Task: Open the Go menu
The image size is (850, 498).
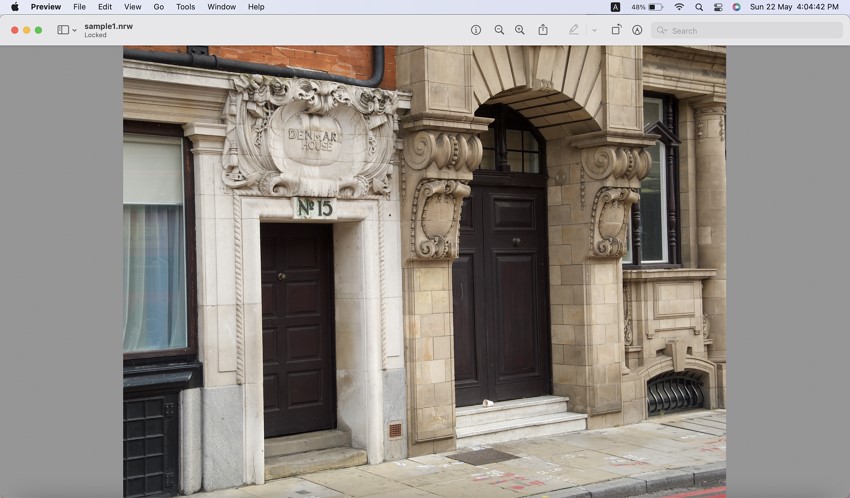Action: [158, 7]
